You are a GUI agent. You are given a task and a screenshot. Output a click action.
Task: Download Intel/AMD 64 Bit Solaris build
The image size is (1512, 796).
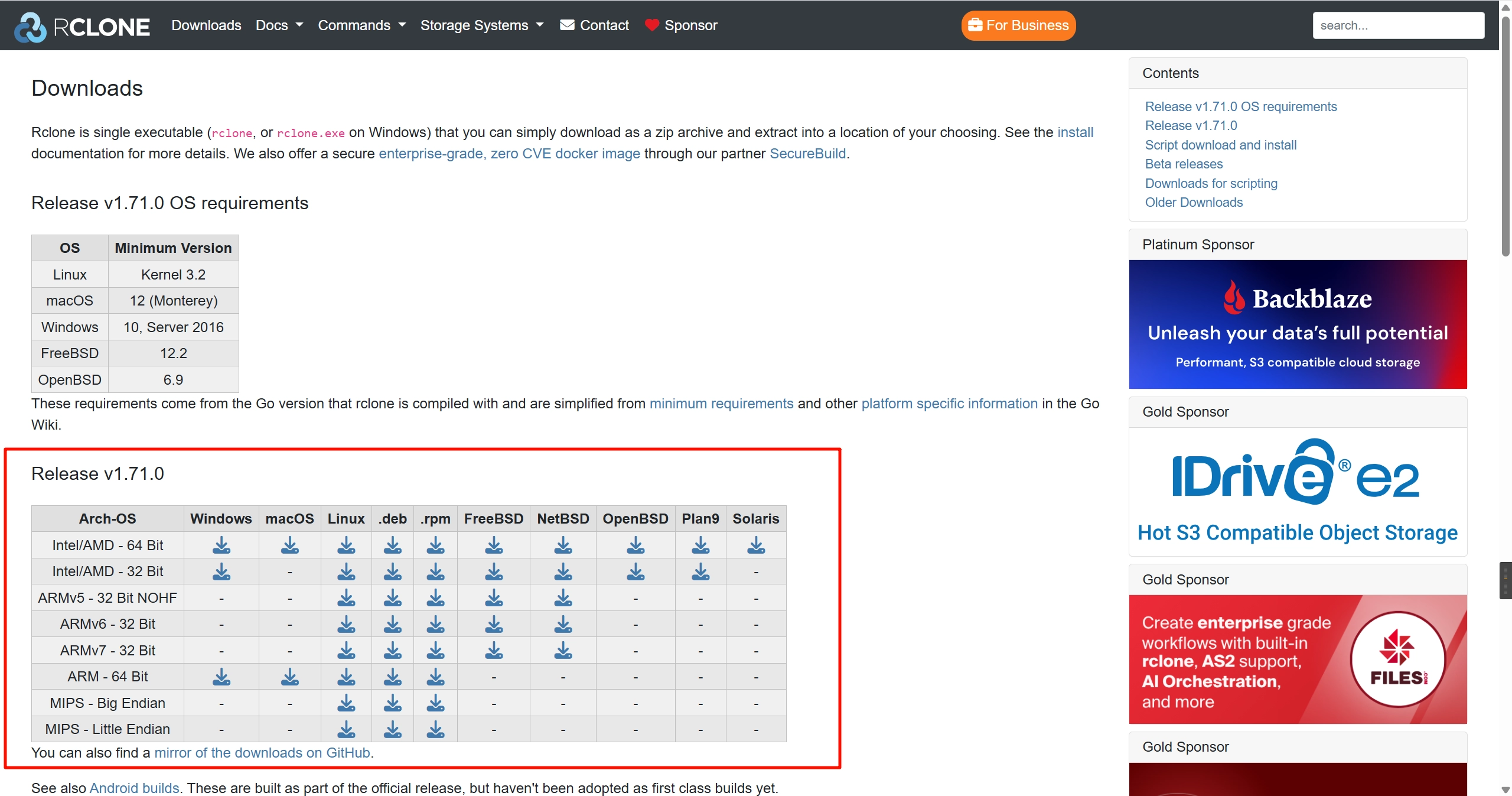[756, 545]
